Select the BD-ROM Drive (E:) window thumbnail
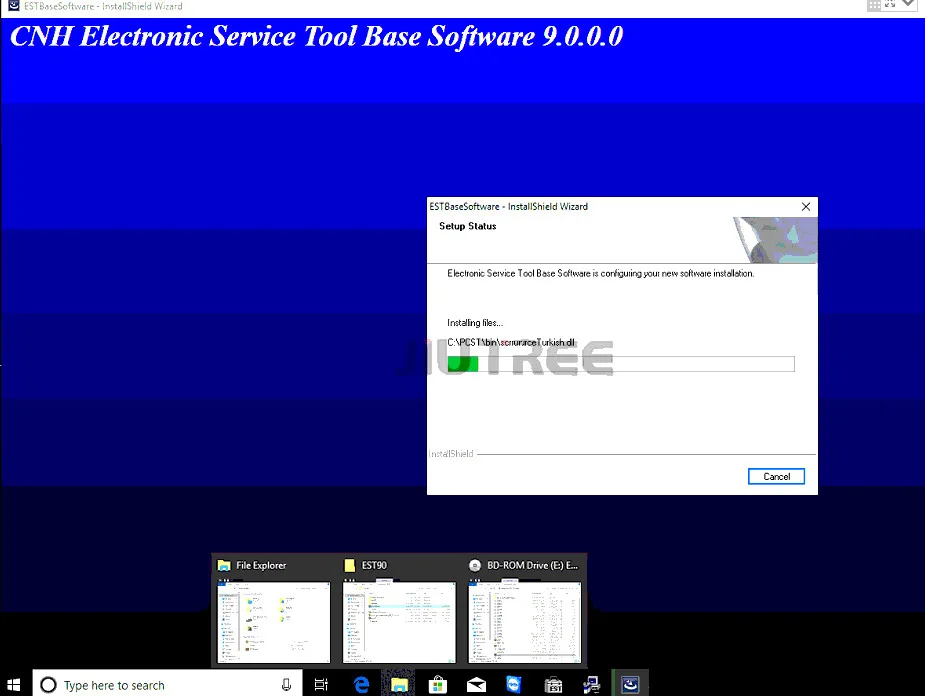Image resolution: width=925 pixels, height=696 pixels. tap(524, 622)
